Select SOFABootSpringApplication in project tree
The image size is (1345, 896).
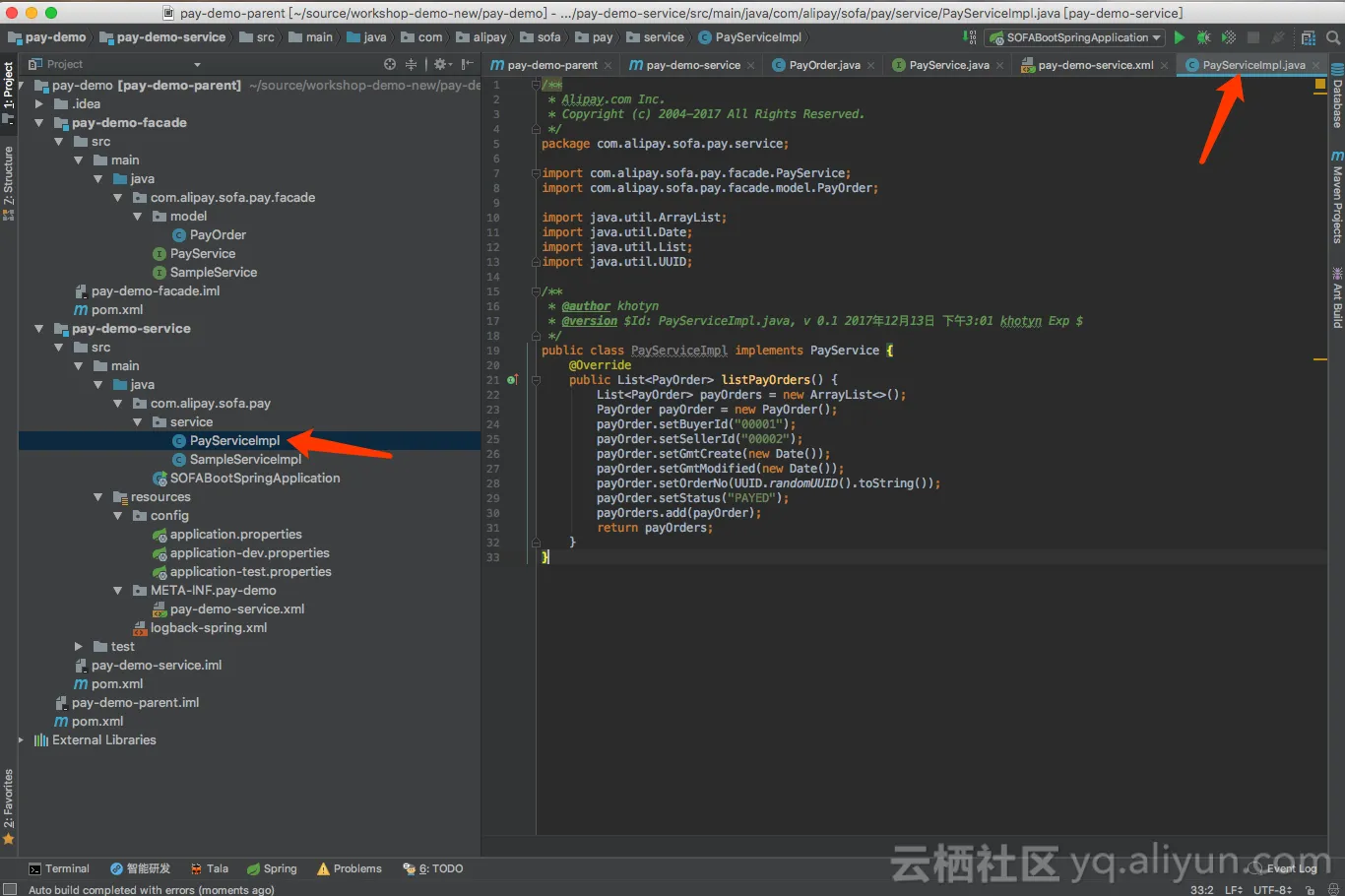246,479
